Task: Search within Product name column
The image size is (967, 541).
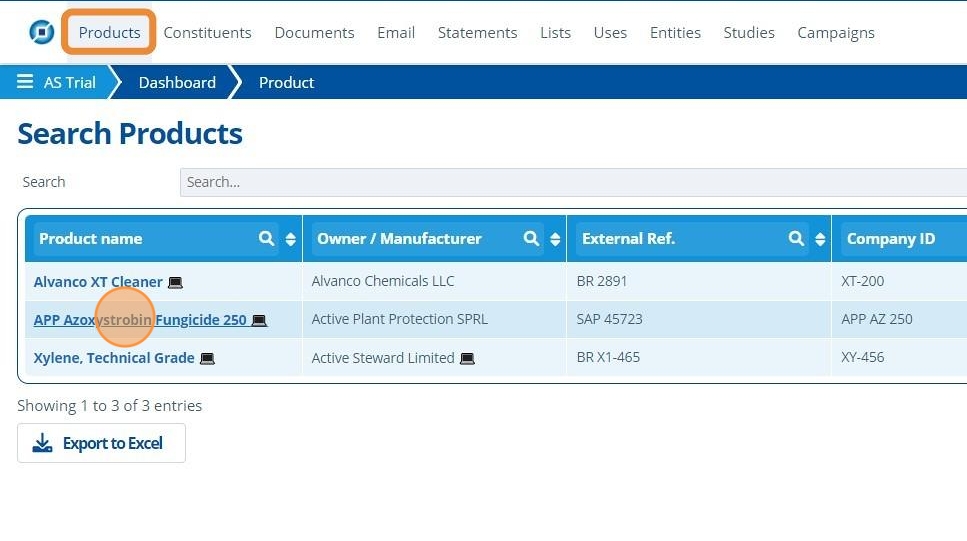Action: pyautogui.click(x=266, y=238)
